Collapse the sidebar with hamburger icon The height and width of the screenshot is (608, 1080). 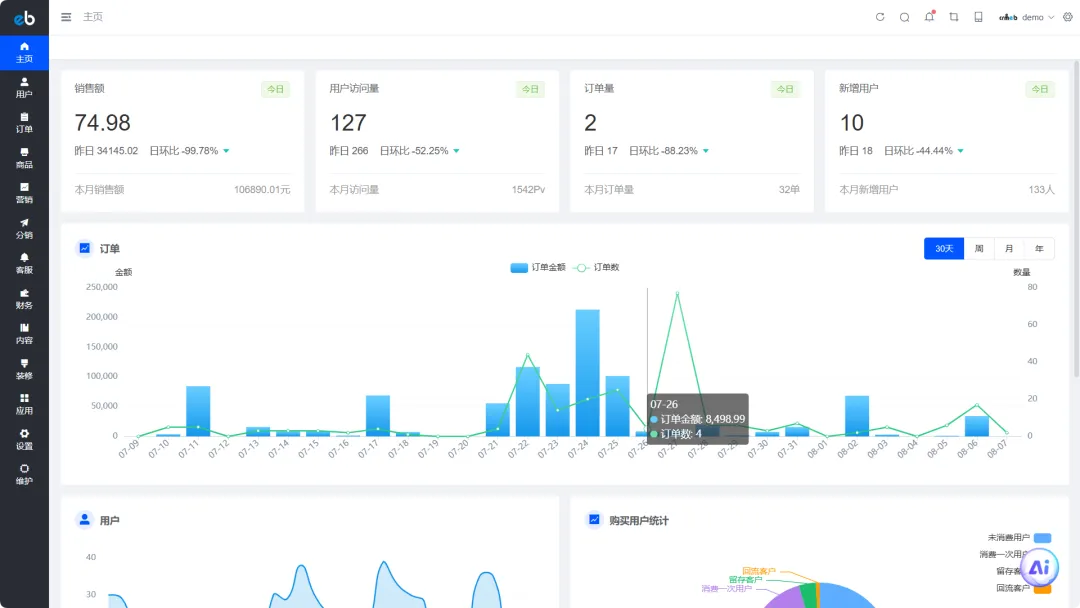click(66, 17)
